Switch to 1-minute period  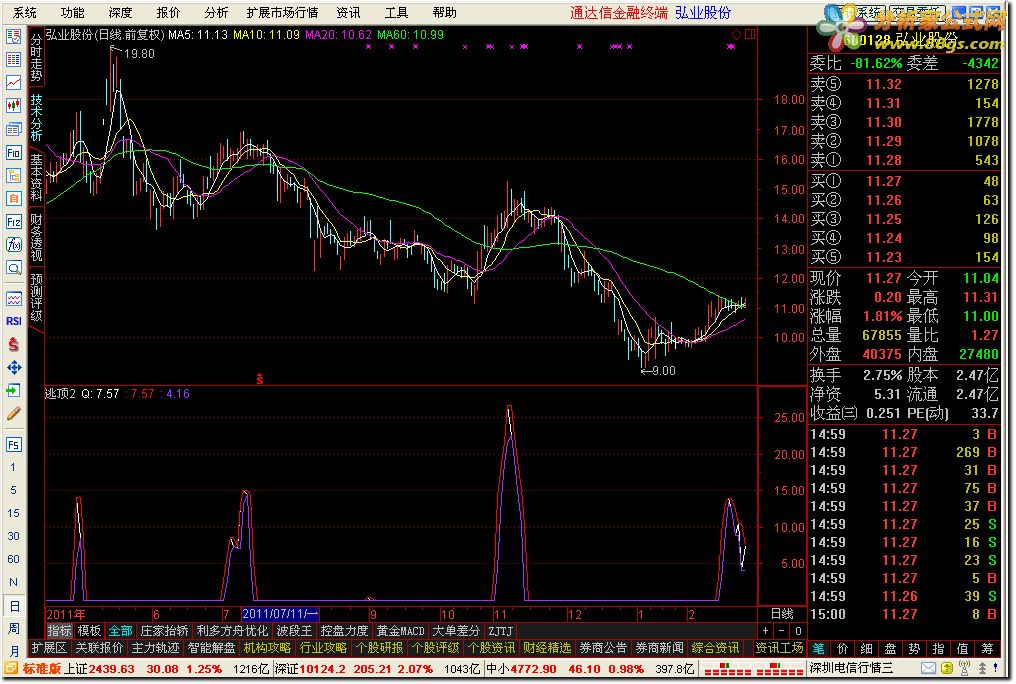[13, 467]
